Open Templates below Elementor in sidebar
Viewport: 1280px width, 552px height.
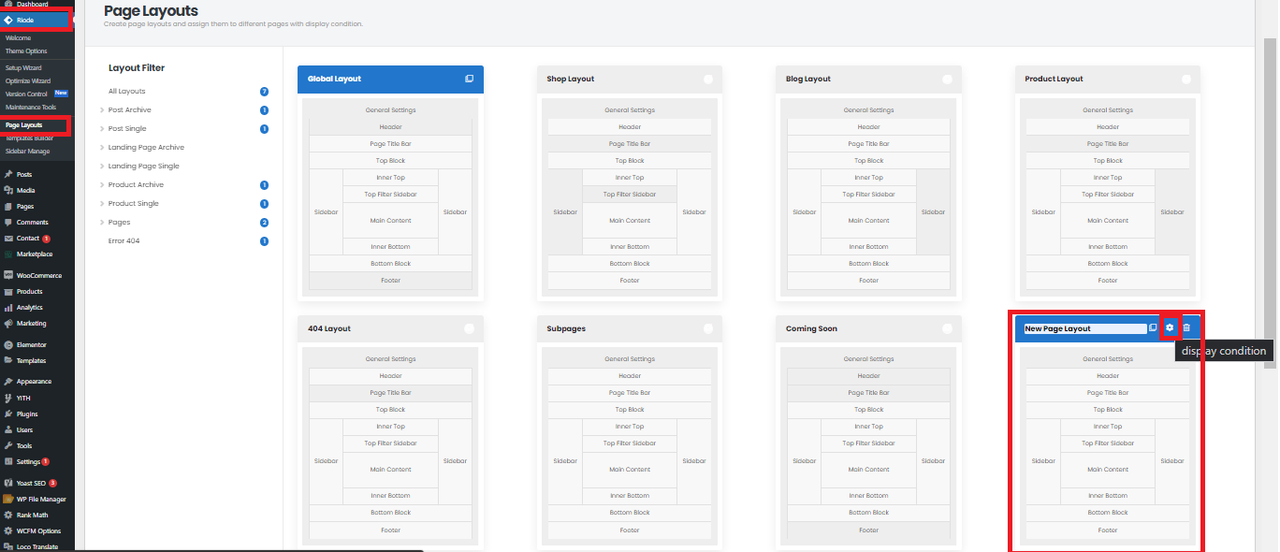click(x=31, y=360)
